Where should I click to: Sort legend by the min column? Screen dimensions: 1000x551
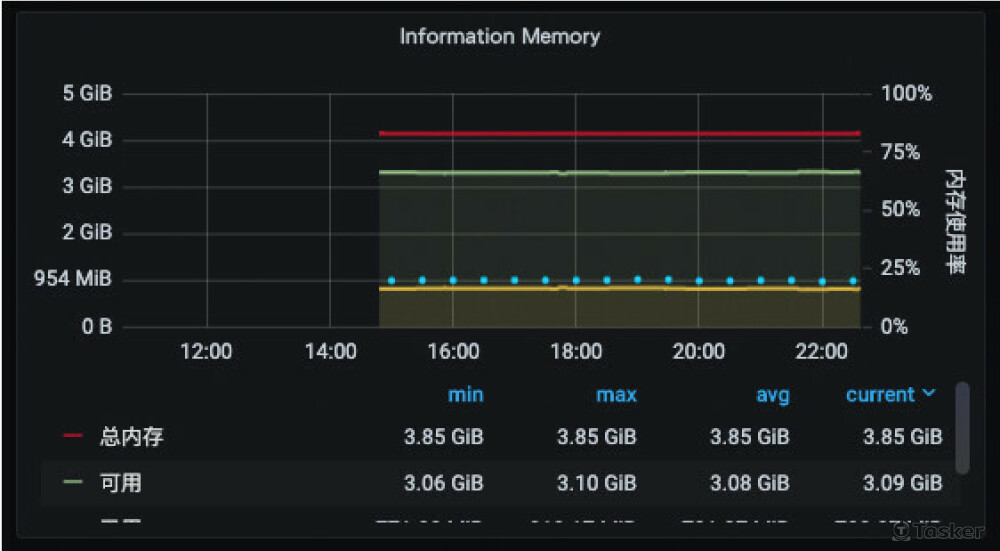pos(465,394)
